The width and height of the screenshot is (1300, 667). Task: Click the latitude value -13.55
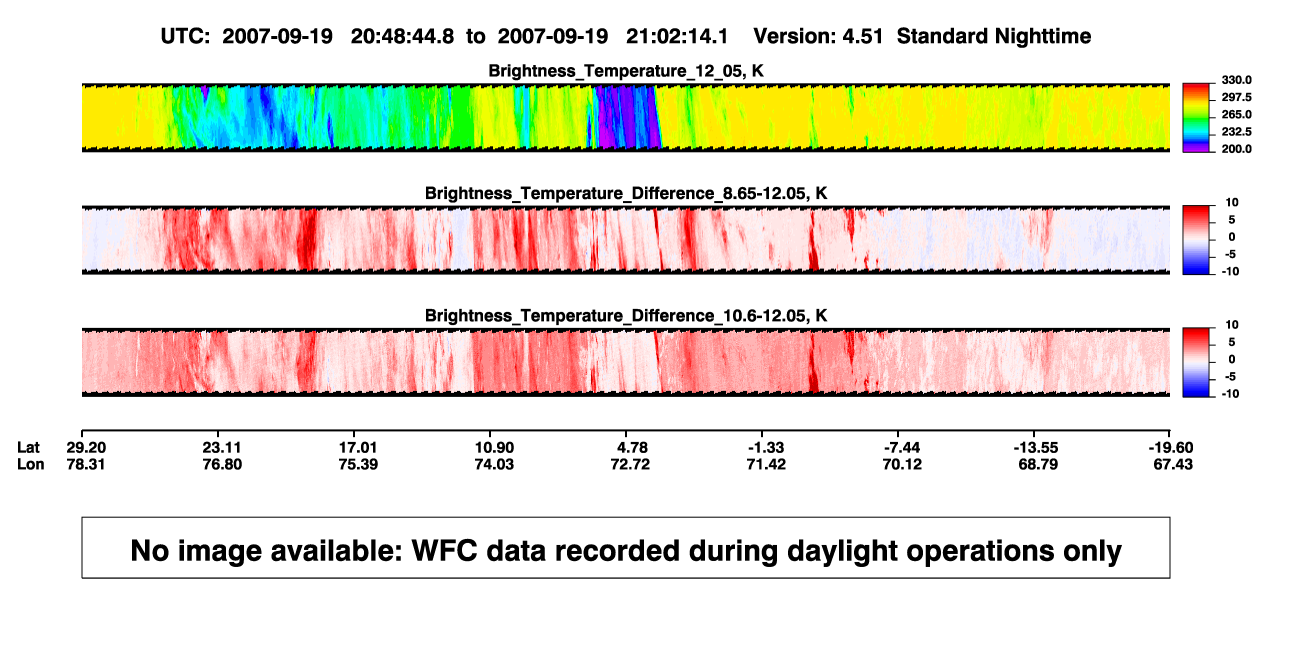pos(1035,446)
